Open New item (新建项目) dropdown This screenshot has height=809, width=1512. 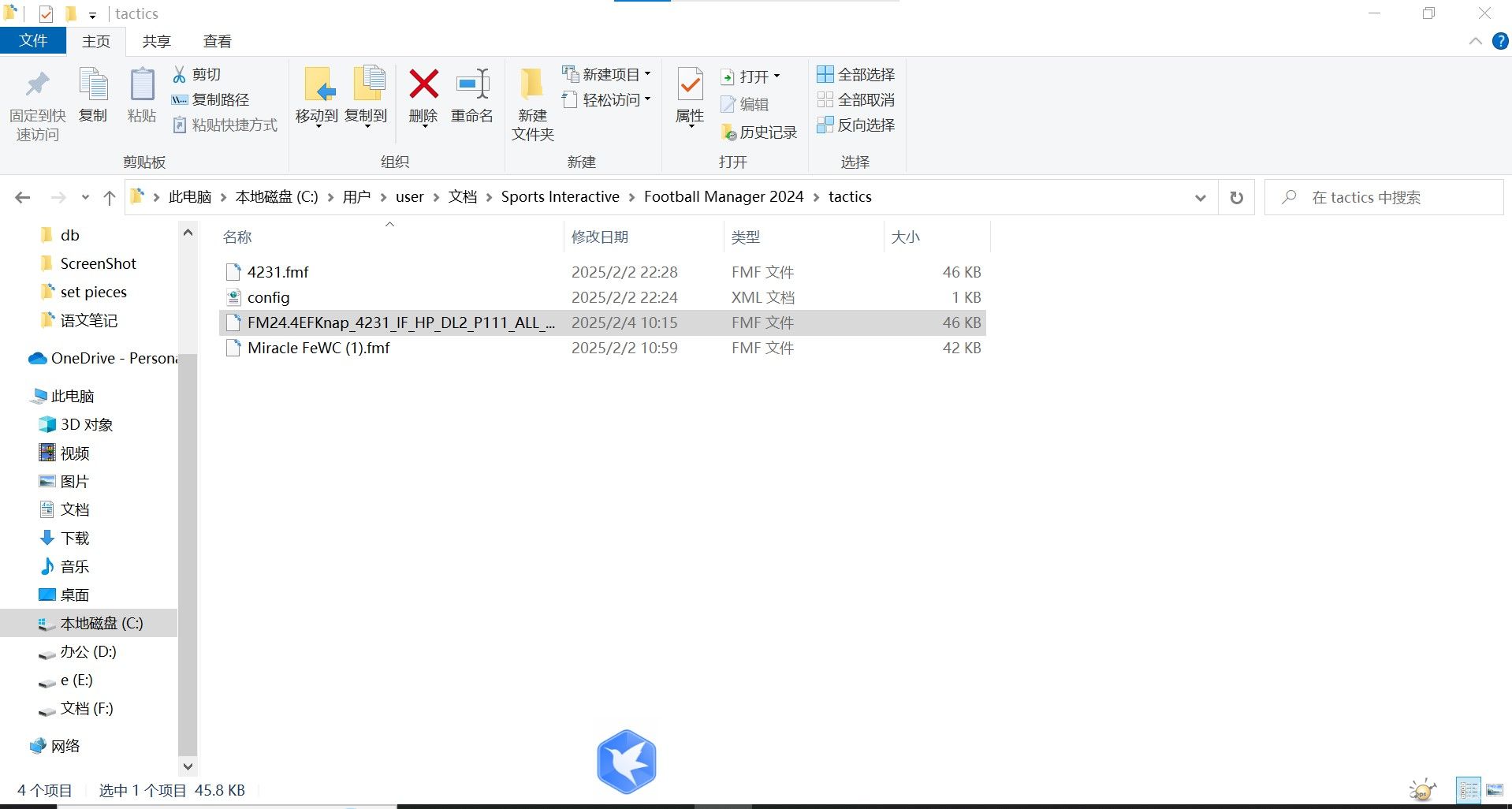click(x=606, y=74)
